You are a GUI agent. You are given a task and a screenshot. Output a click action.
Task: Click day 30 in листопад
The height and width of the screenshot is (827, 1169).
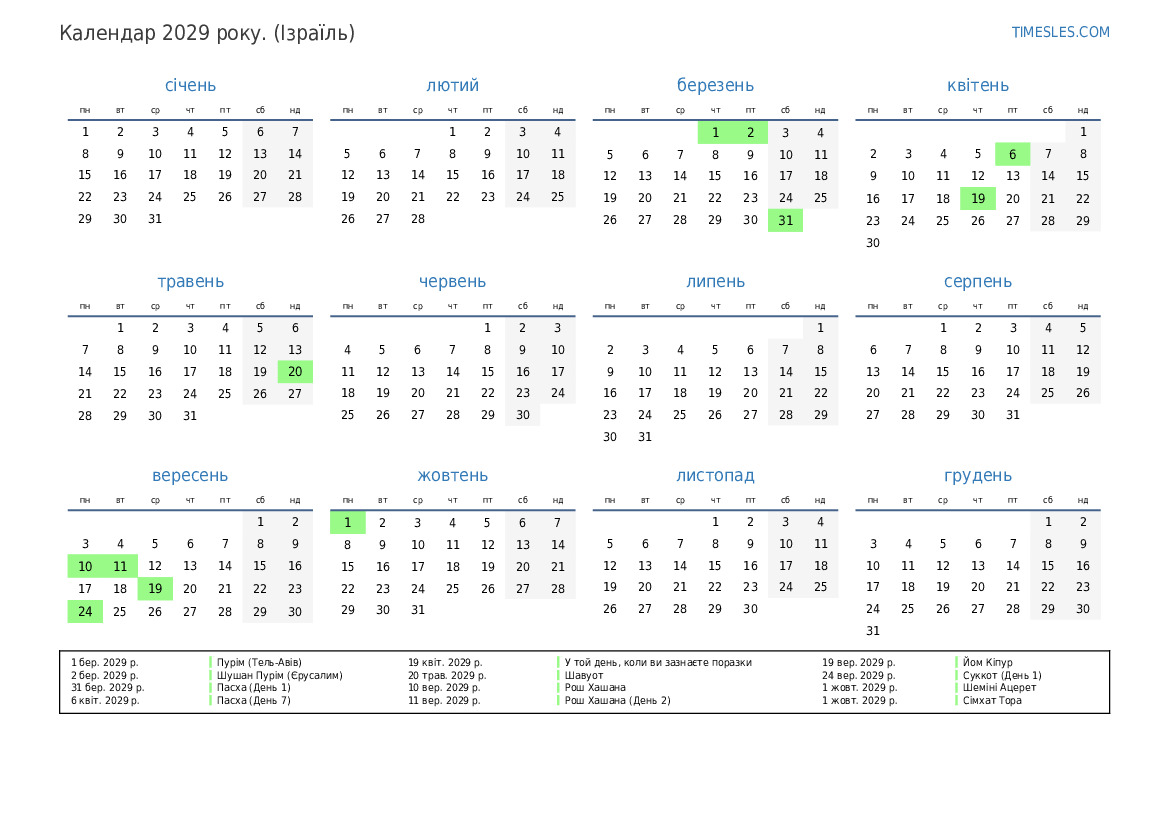750,609
